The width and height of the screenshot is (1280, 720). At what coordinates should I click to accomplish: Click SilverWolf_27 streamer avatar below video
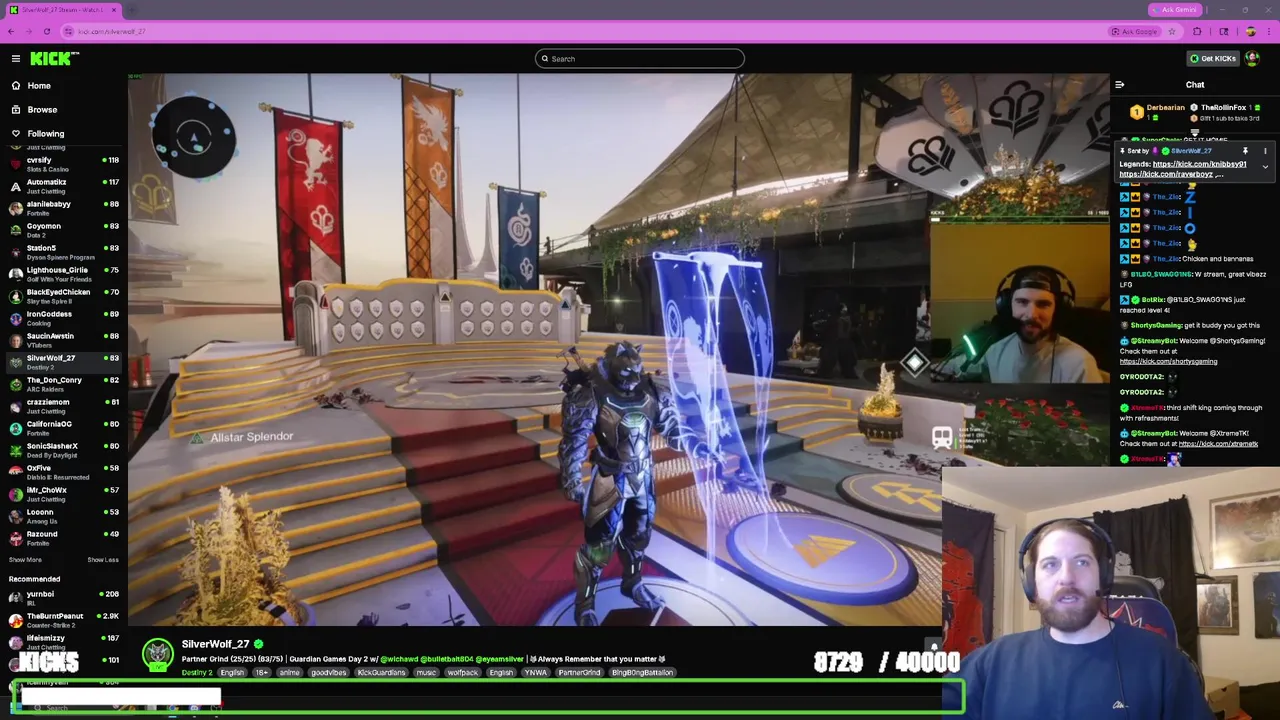[x=157, y=655]
